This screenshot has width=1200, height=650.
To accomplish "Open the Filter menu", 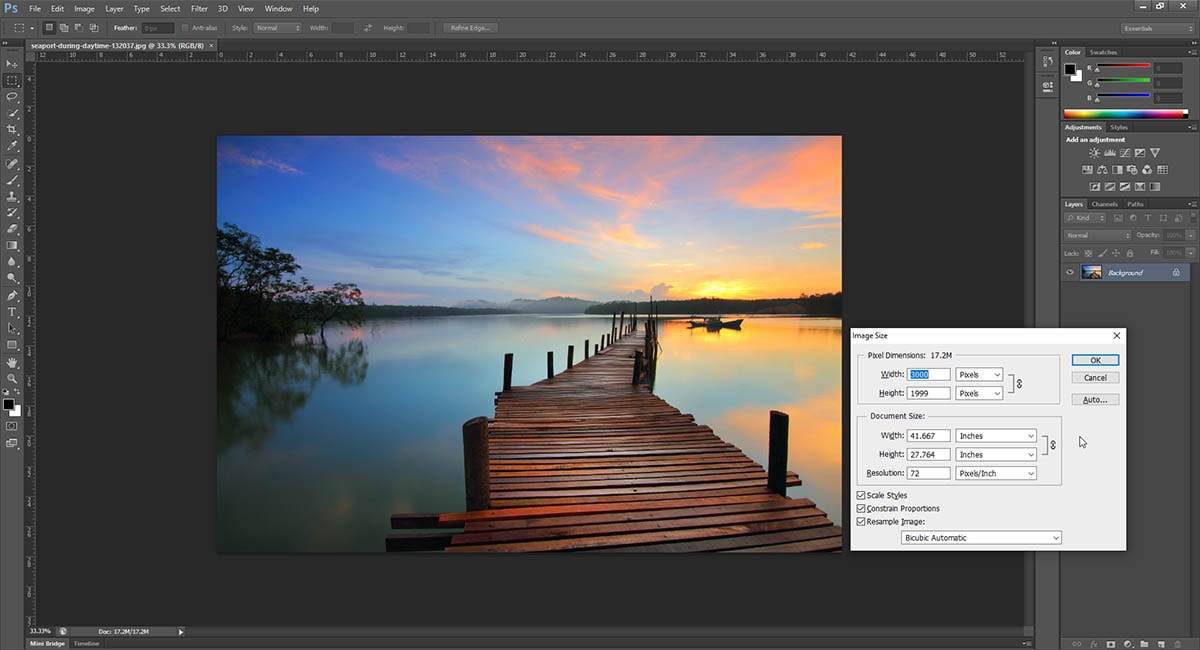I will pos(200,9).
